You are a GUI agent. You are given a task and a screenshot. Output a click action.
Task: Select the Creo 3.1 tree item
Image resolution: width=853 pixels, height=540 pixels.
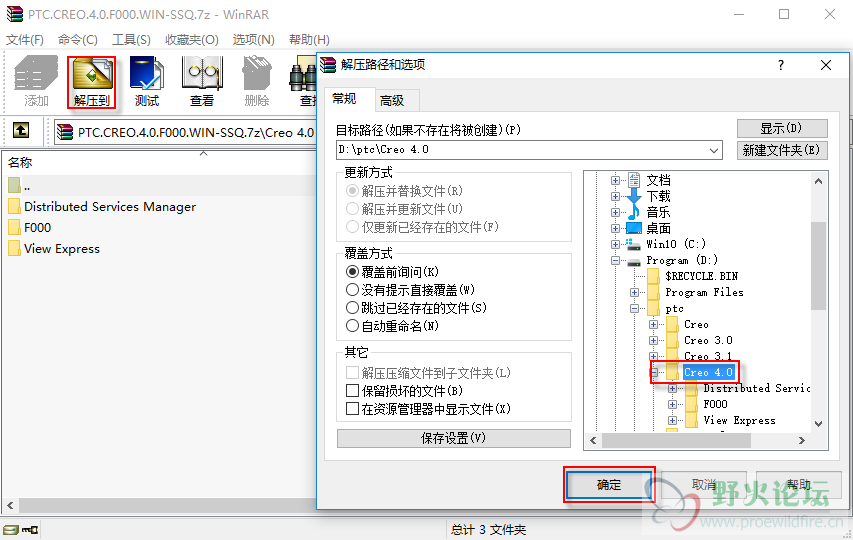click(708, 356)
